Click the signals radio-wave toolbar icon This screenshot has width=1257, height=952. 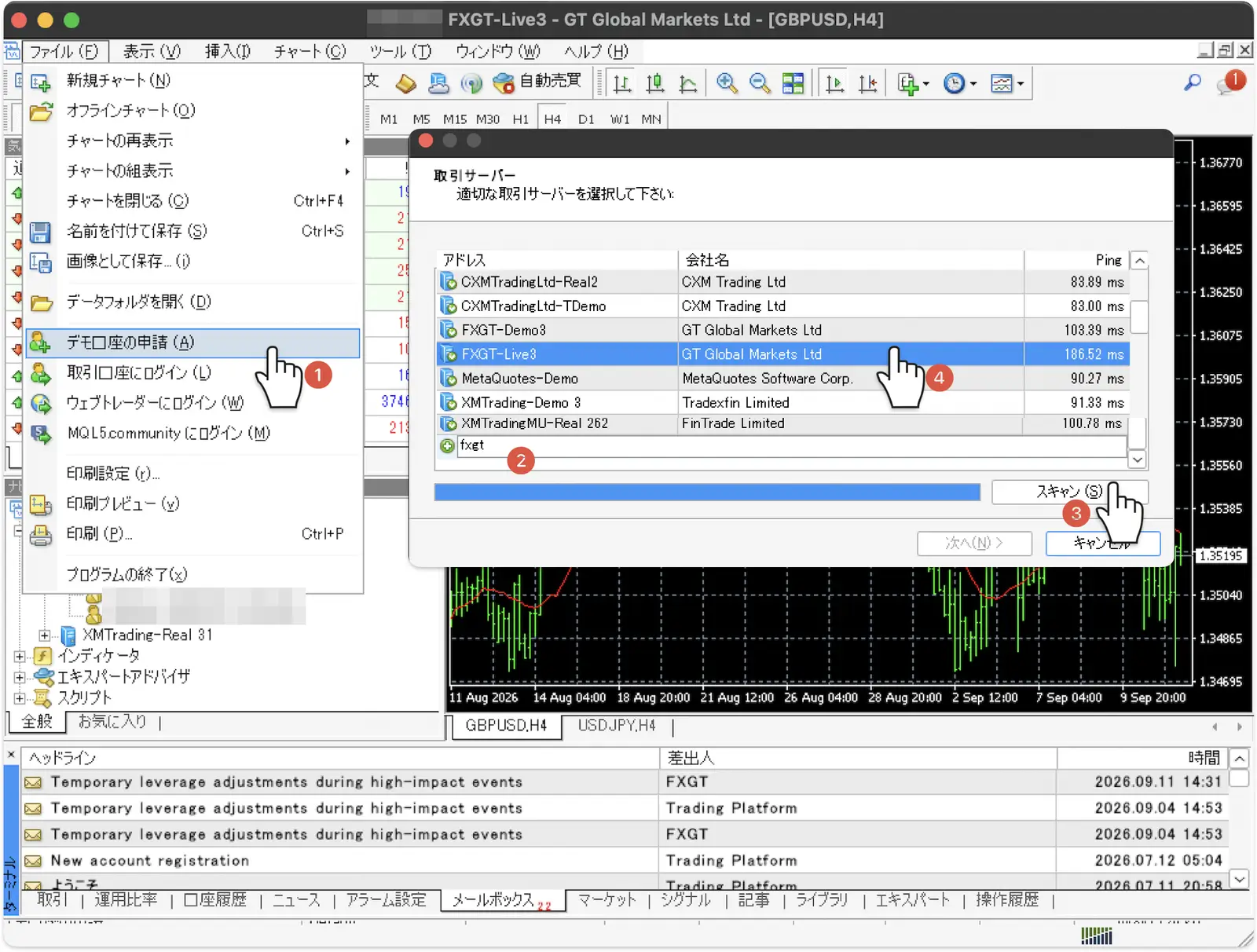(471, 82)
